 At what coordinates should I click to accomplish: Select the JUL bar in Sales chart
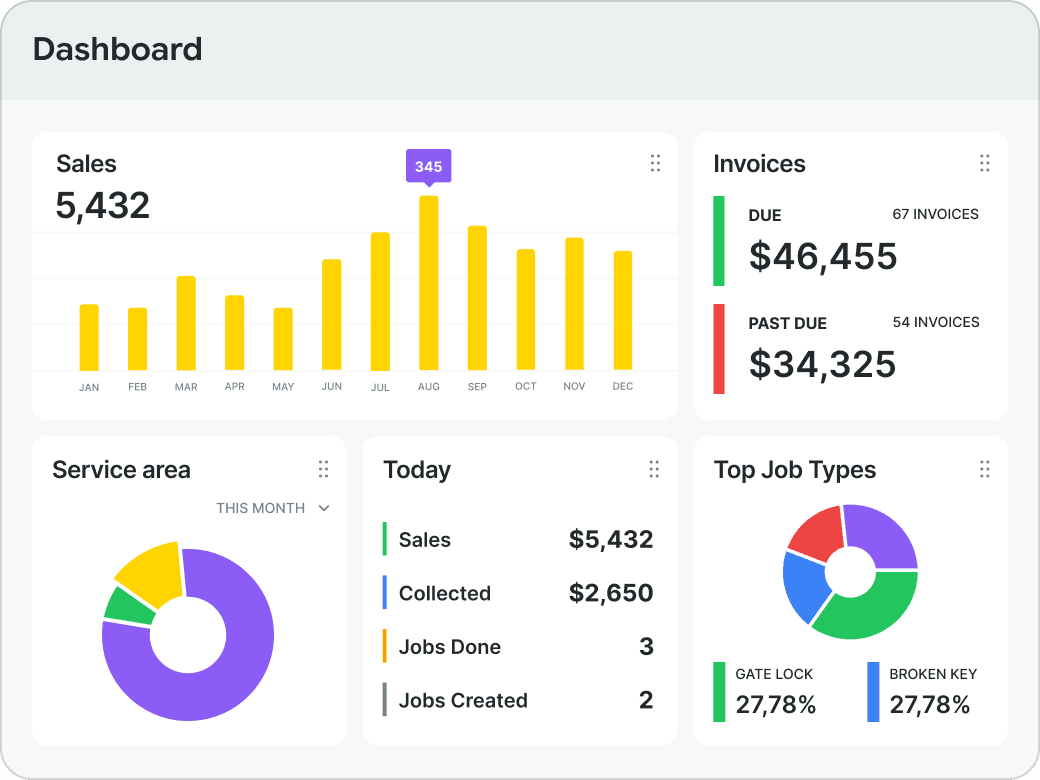pos(380,301)
